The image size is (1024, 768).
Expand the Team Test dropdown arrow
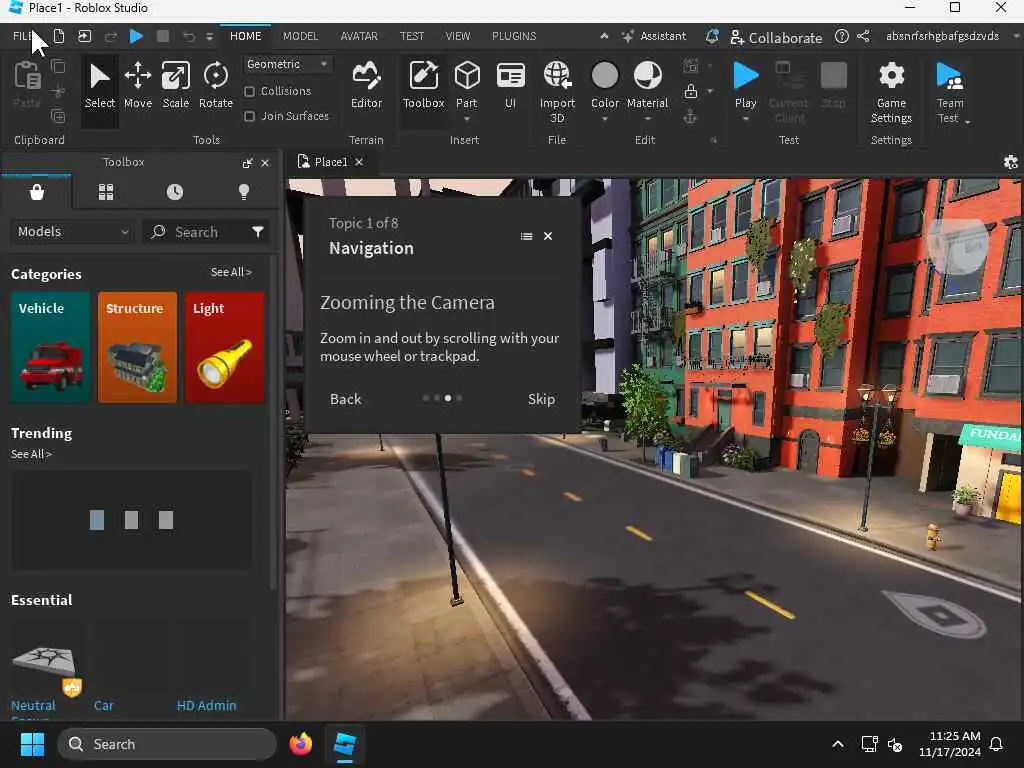point(967,121)
